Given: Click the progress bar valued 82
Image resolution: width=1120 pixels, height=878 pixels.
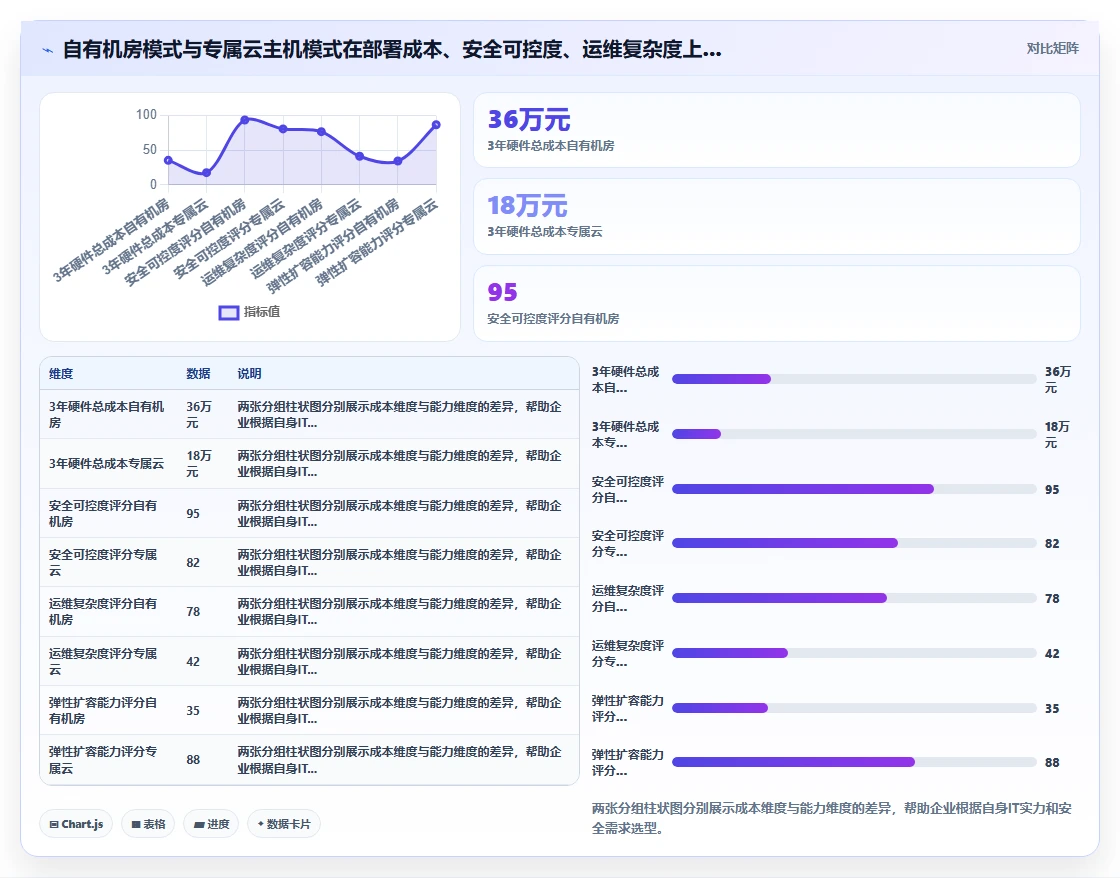Looking at the screenshot, I should (854, 544).
